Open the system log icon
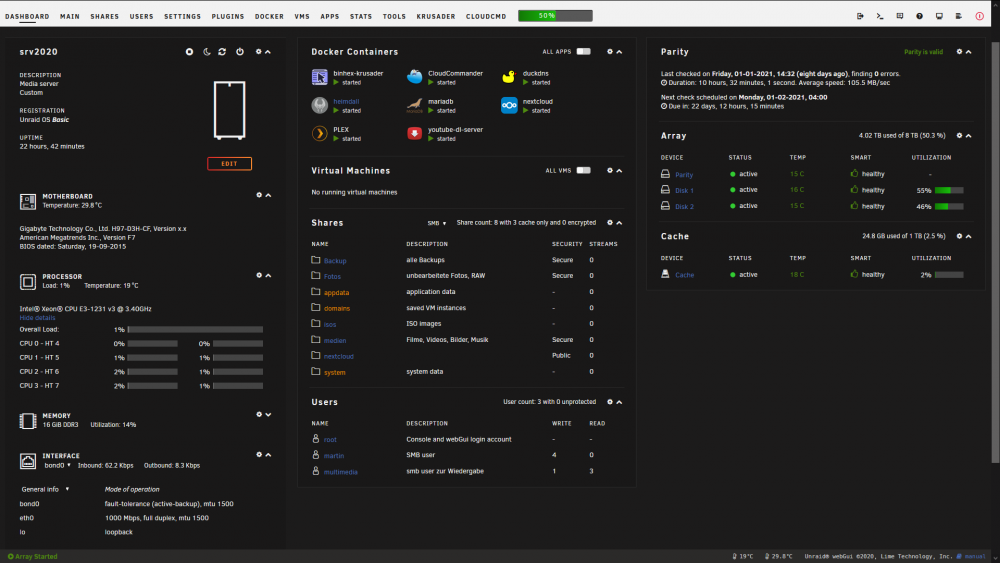 959,16
